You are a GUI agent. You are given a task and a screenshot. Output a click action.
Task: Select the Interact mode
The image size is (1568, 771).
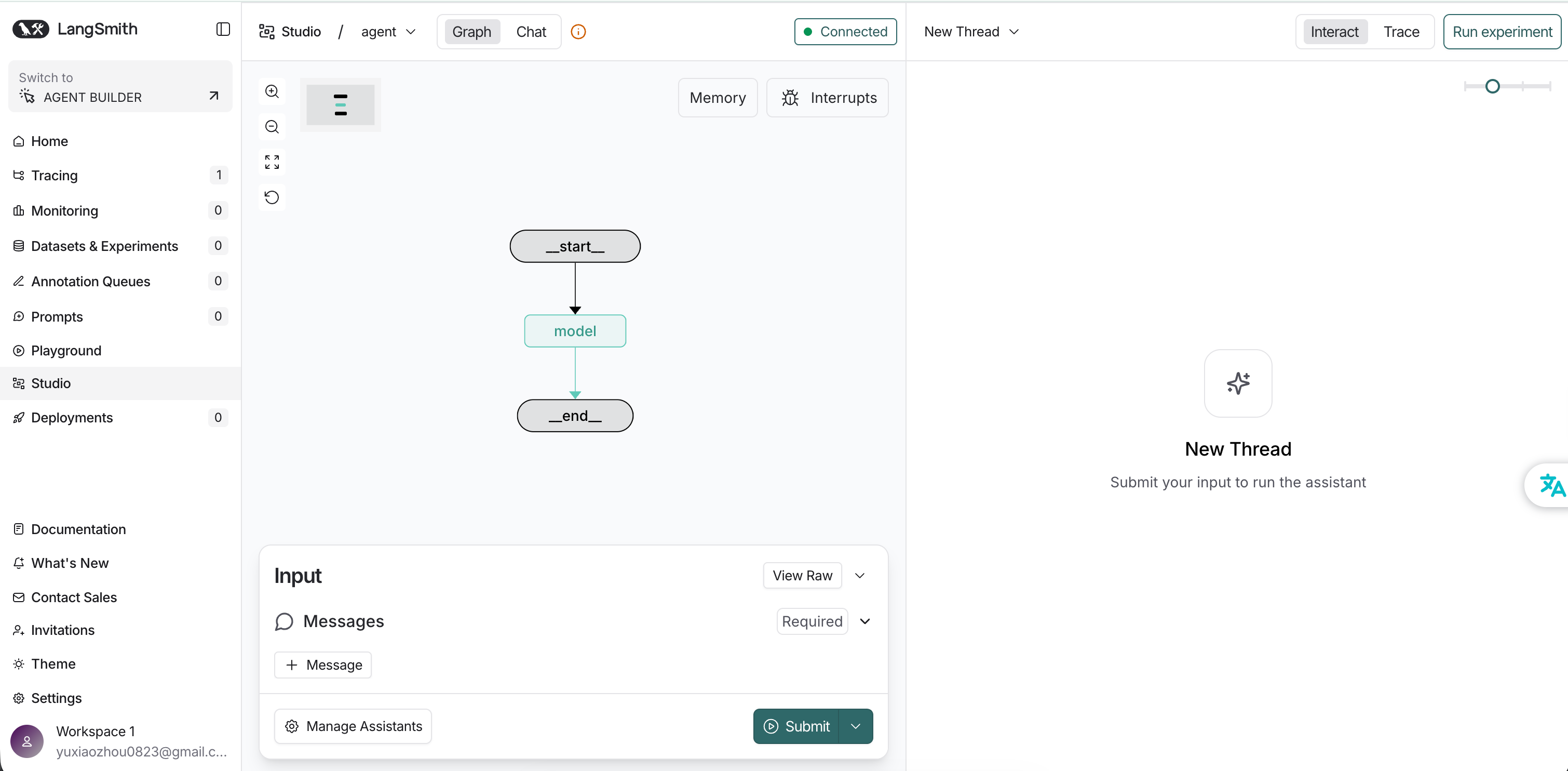click(1334, 32)
